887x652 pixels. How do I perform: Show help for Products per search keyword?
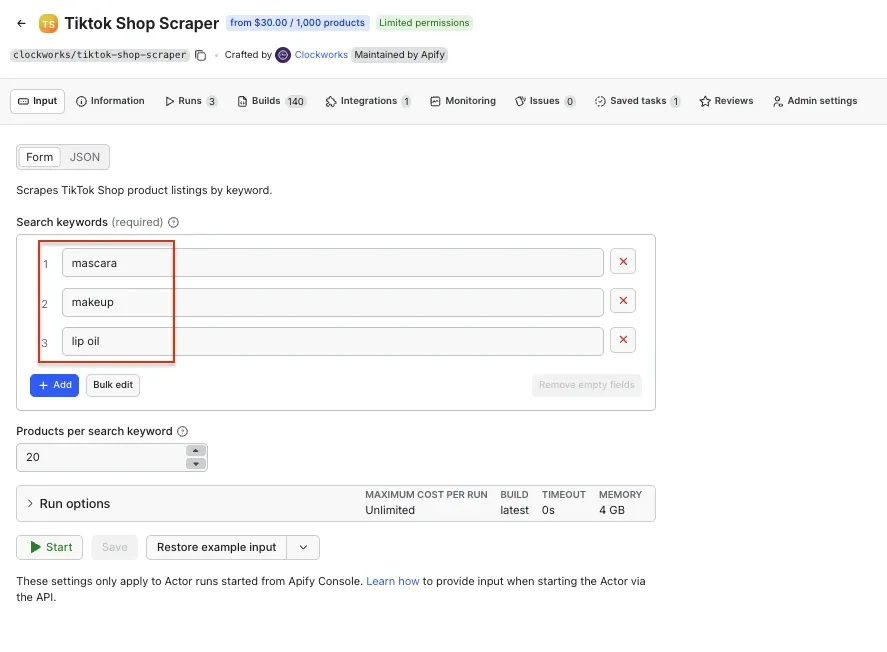click(182, 431)
